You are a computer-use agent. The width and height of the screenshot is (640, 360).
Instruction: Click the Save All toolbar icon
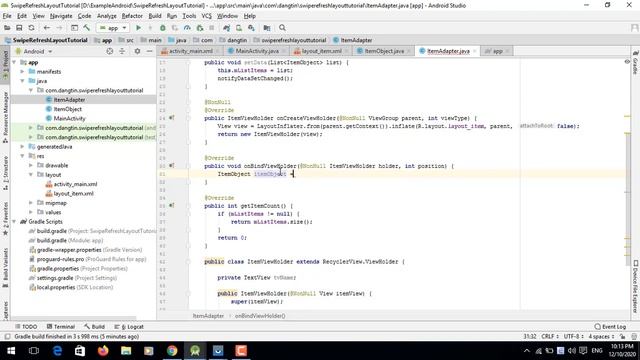point(19,28)
